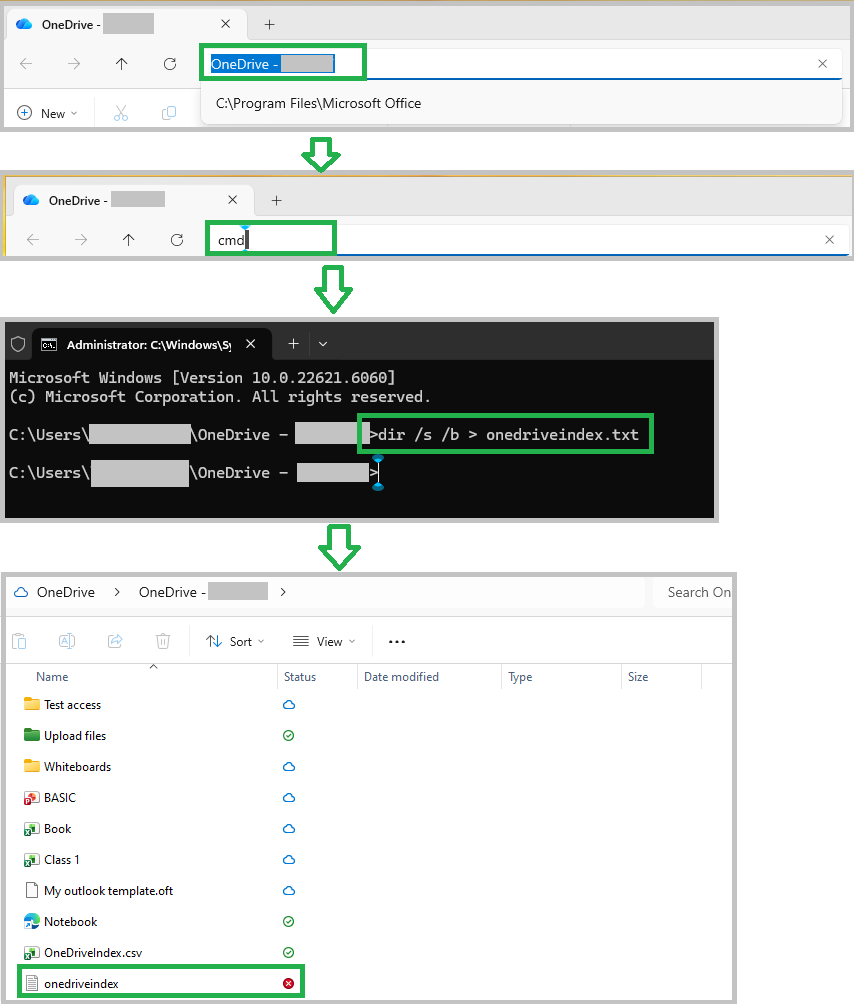Click the Forward arrow in the top Explorer window
This screenshot has width=854, height=1004.
point(74,63)
